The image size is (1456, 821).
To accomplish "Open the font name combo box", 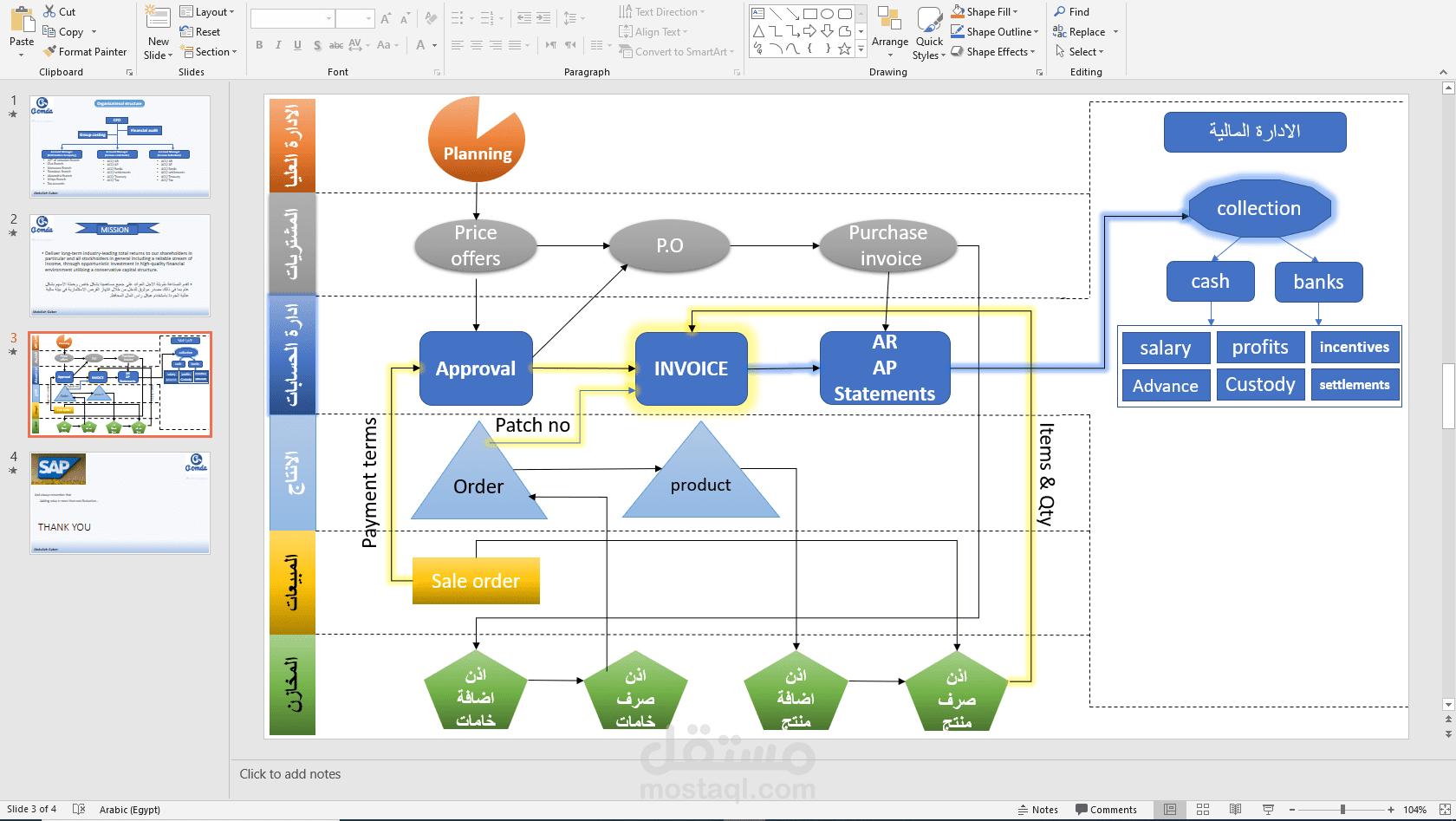I will pyautogui.click(x=292, y=18).
